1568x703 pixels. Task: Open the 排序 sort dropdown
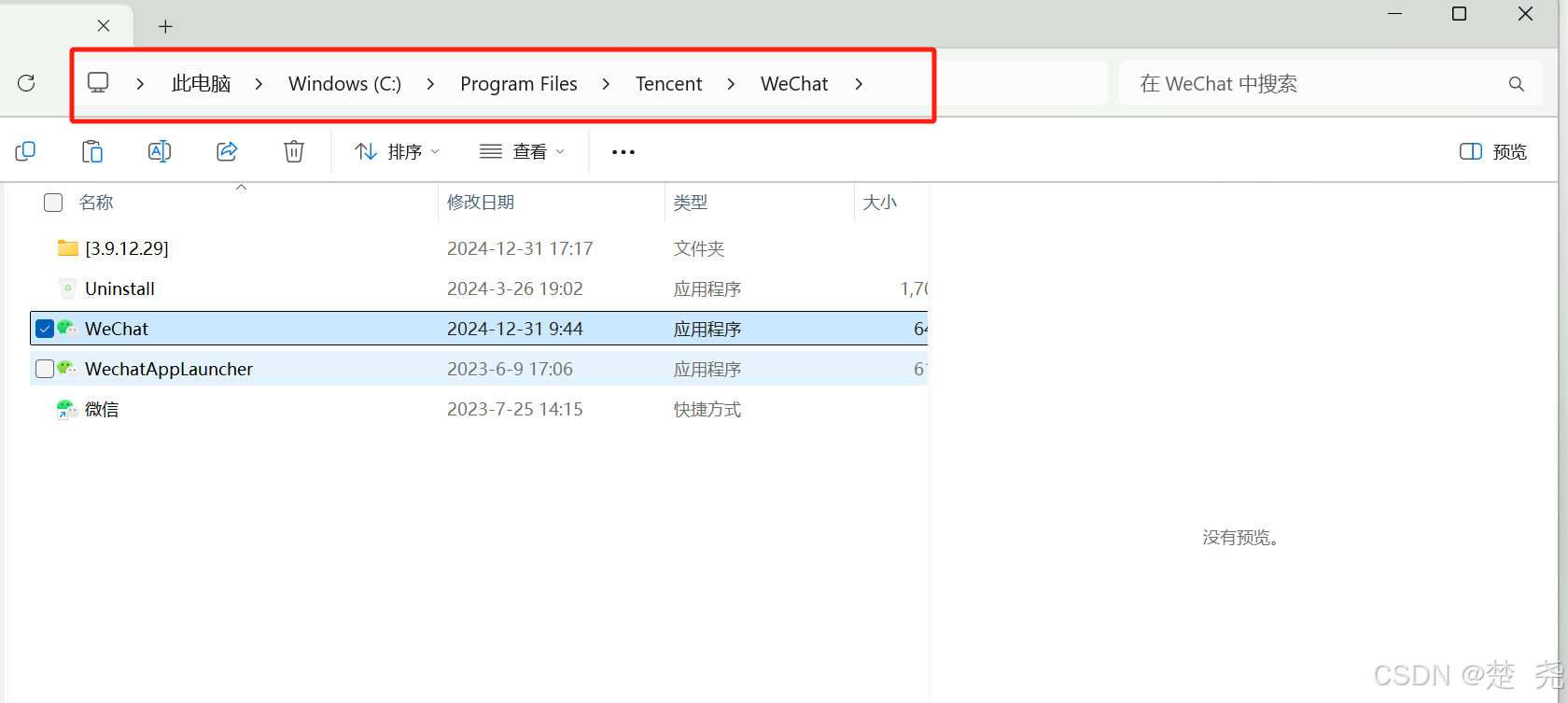397,151
